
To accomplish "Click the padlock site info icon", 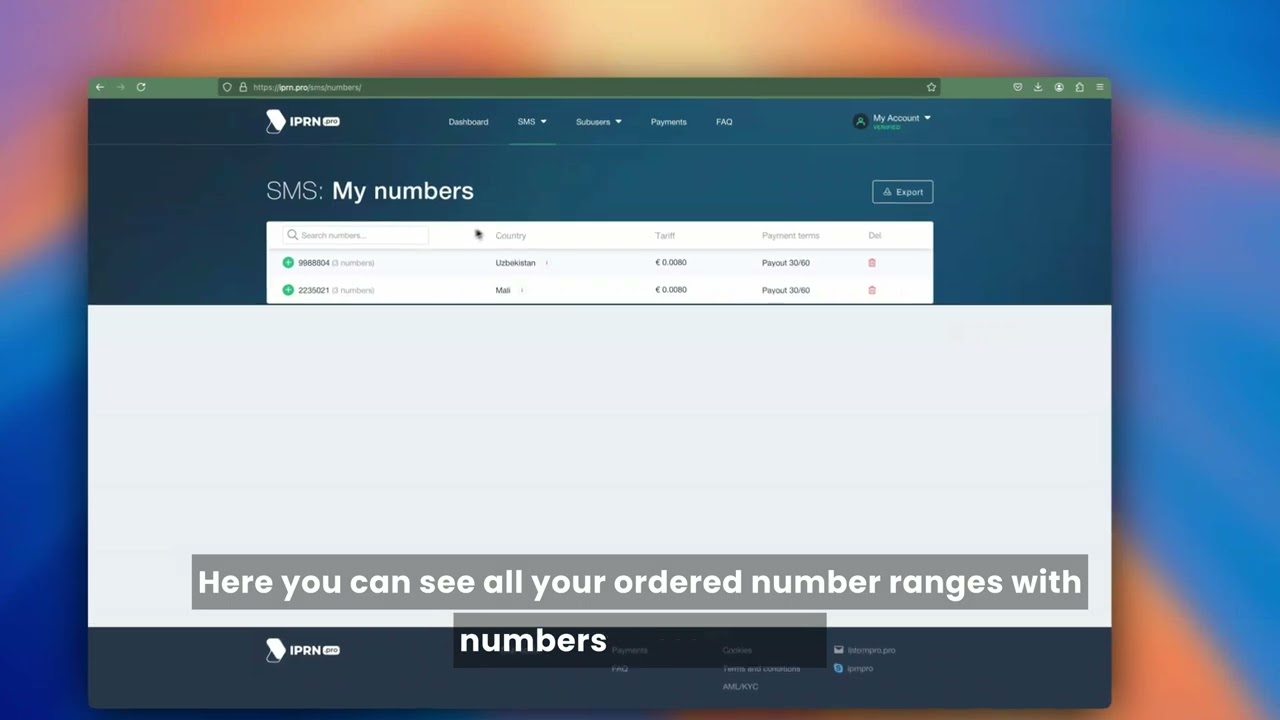I will (242, 87).
